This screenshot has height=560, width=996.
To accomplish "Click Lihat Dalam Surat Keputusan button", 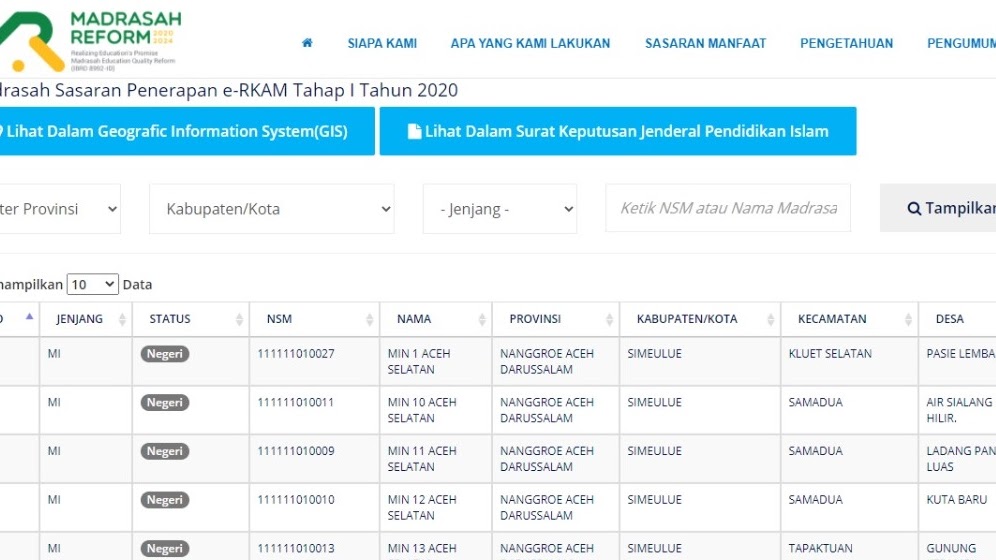I will pyautogui.click(x=617, y=131).
